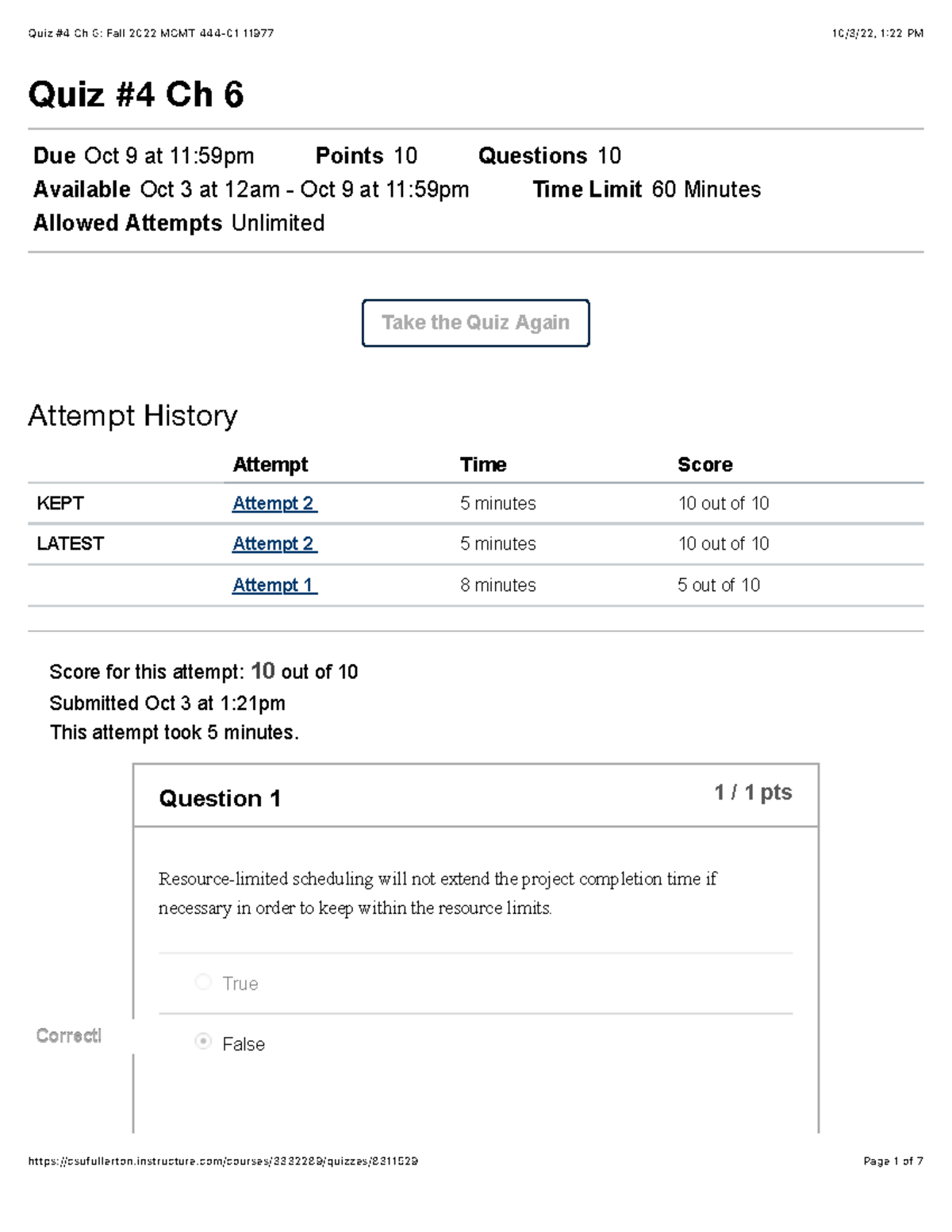Click the Question 1 header
Viewport: 952px width, 1232px height.
(220, 798)
